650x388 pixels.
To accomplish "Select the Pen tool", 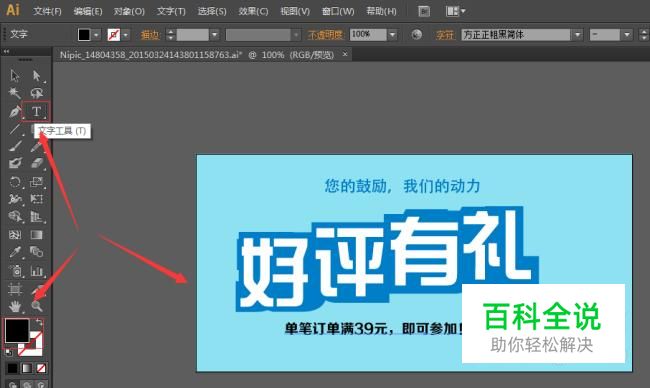I will (15, 112).
